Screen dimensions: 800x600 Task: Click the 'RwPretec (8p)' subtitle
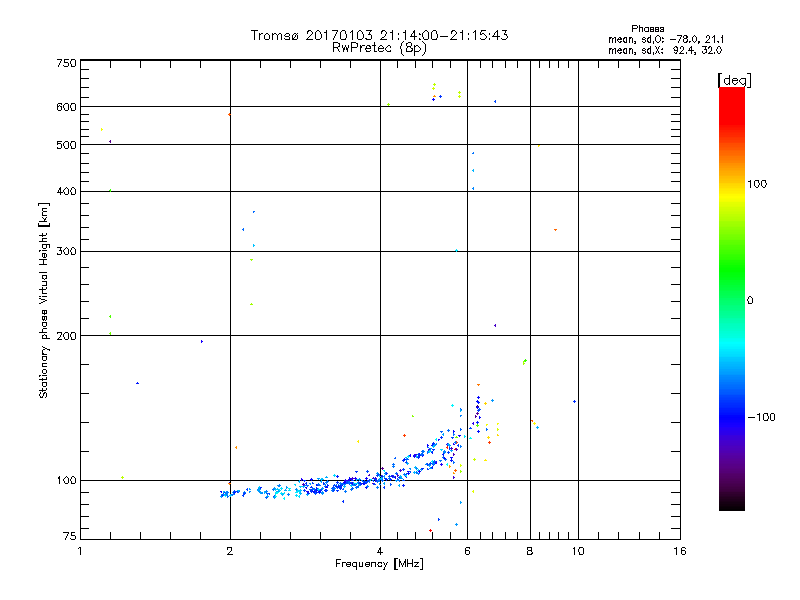379,48
